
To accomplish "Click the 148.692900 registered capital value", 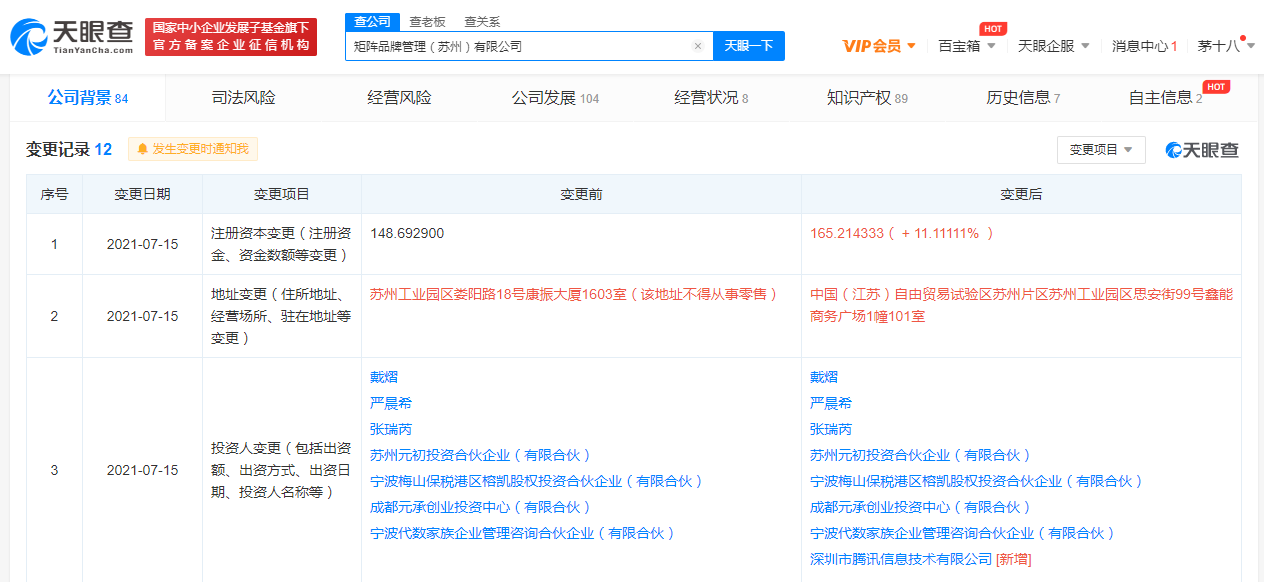I will pyautogui.click(x=407, y=233).
